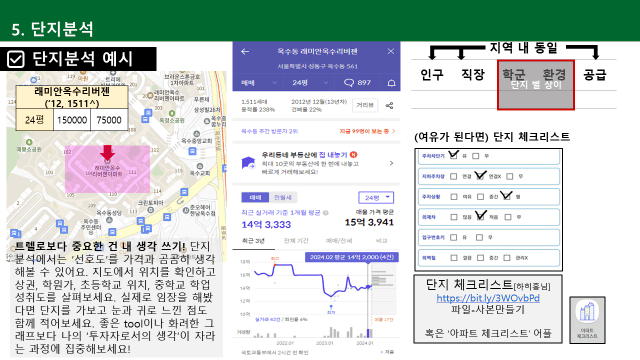
Task: Check 많음 for 외제차
Action: pyautogui.click(x=454, y=217)
